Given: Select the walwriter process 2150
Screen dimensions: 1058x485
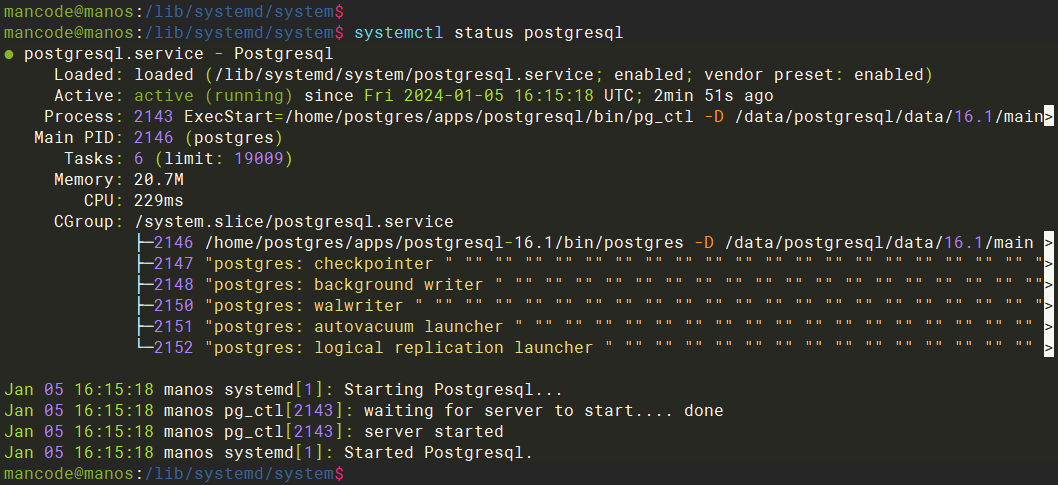Looking at the screenshot, I should point(174,306).
